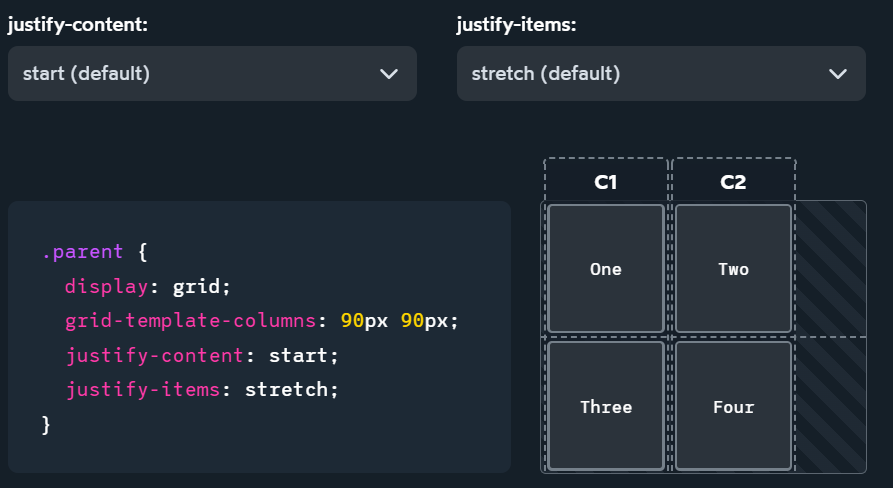The width and height of the screenshot is (893, 488).
Task: Click the "justify-content:" label above the dropdown
Action: click(78, 25)
